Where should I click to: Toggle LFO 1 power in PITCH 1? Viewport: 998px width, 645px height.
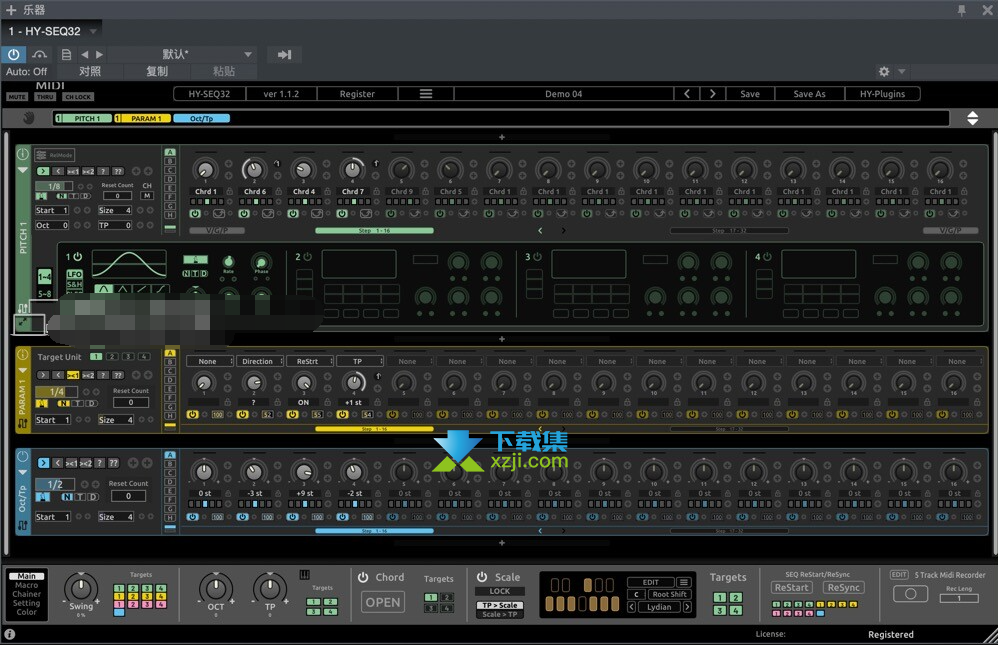point(77,257)
